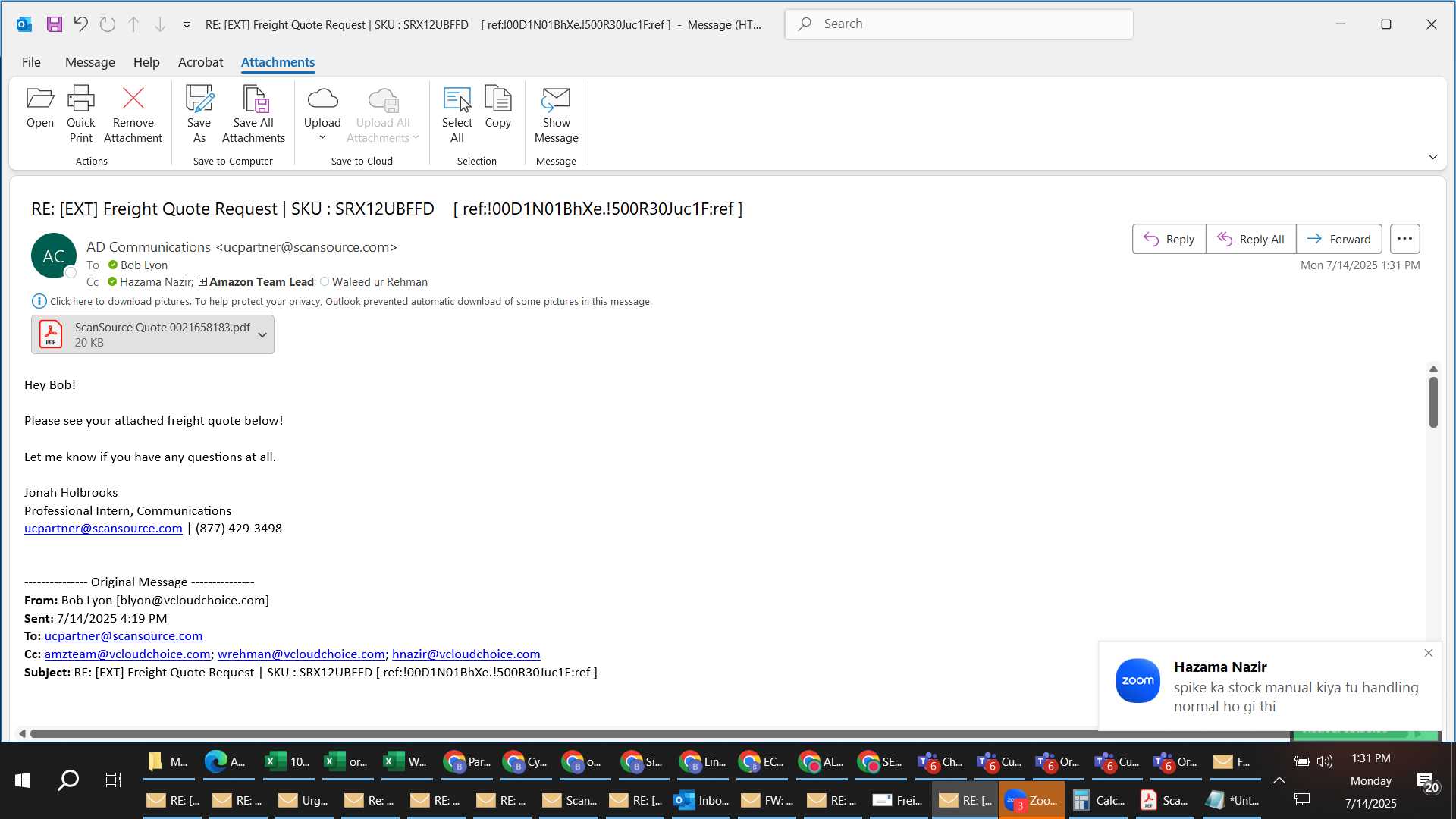Click the ucpartner@scansource.com signature link
This screenshot has width=1456, height=819.
103,529
